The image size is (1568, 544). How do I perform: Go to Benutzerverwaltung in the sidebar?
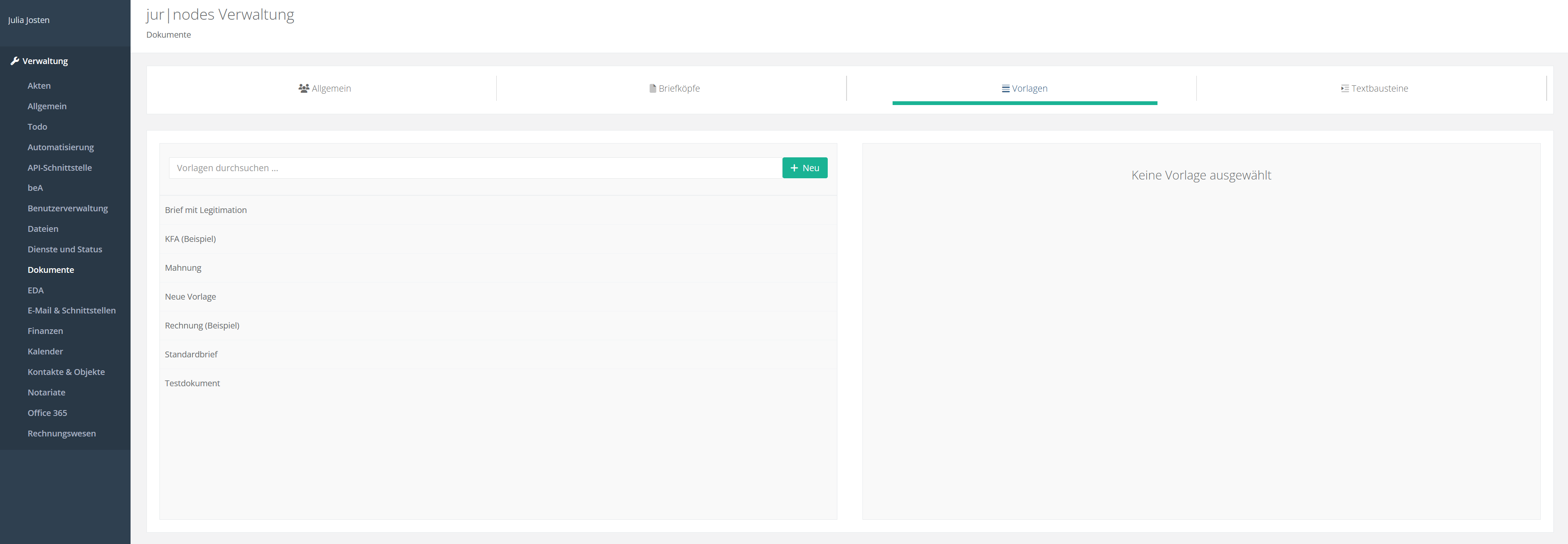point(67,208)
